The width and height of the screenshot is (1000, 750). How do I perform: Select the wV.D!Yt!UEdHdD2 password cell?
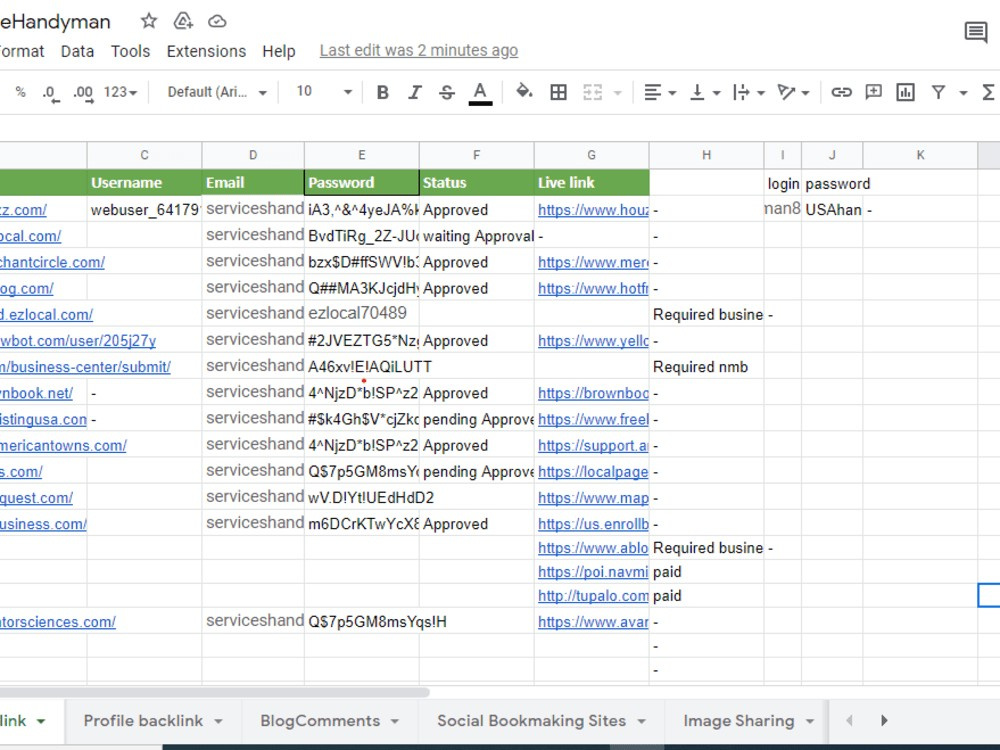click(362, 497)
